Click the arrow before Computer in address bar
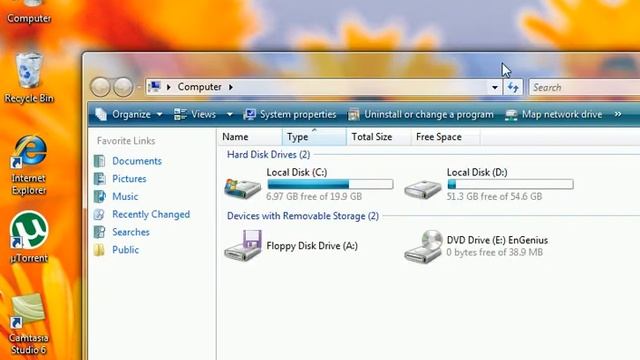This screenshot has height=360, width=640. coord(169,87)
